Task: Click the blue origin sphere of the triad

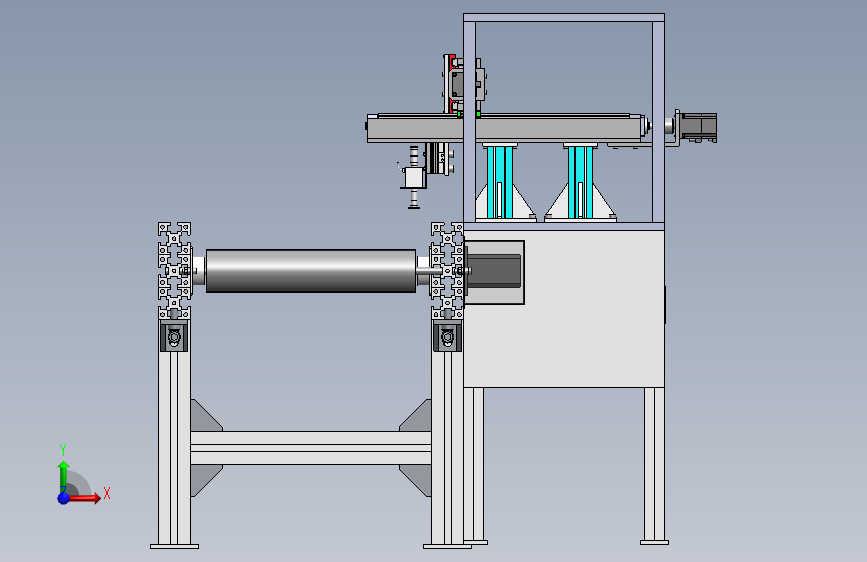Action: point(64,498)
